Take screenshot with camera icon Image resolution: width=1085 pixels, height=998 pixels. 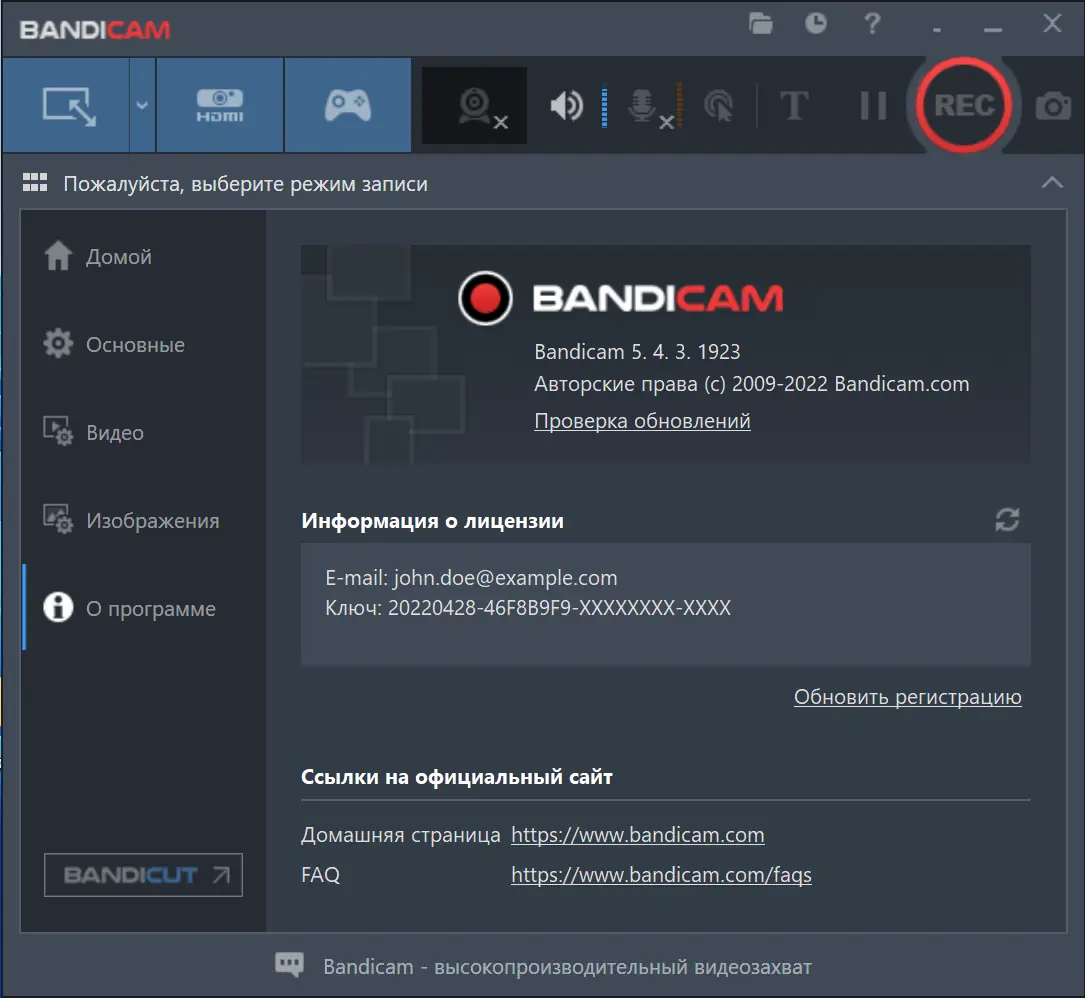[1053, 106]
